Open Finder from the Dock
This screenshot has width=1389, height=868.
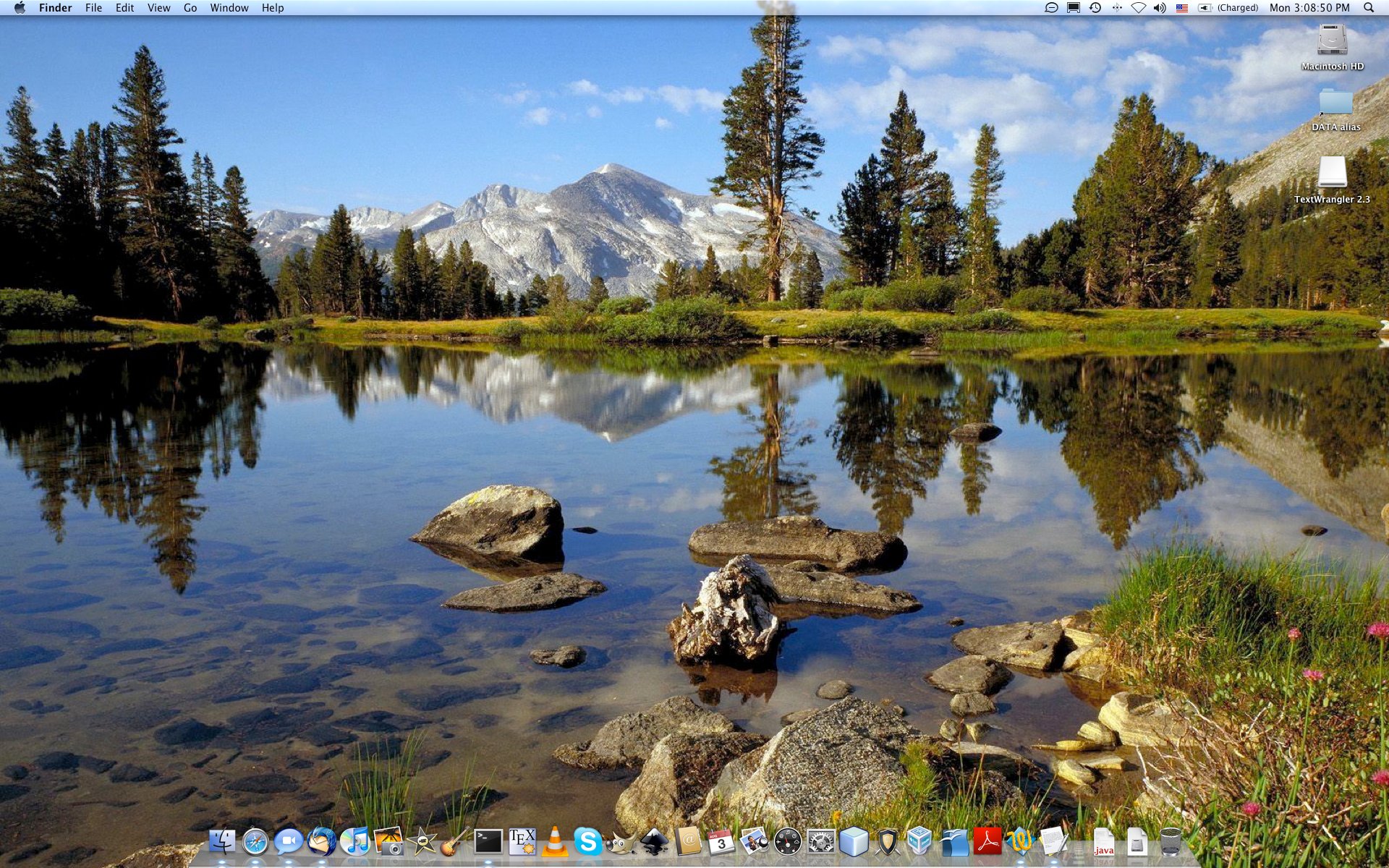[x=222, y=842]
